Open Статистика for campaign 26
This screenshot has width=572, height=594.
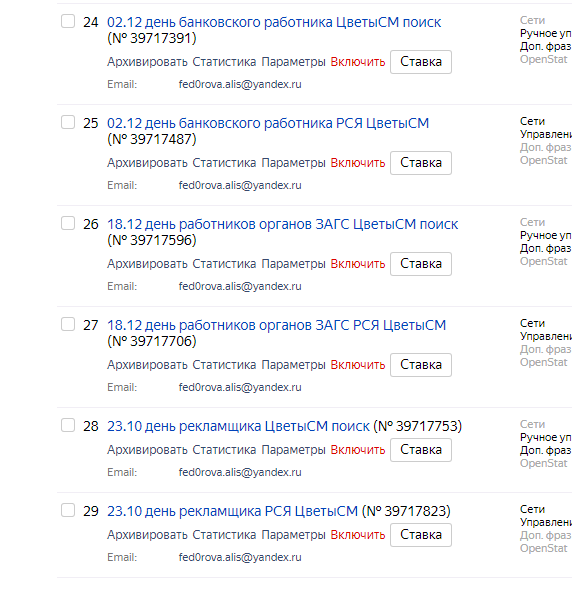click(224, 264)
